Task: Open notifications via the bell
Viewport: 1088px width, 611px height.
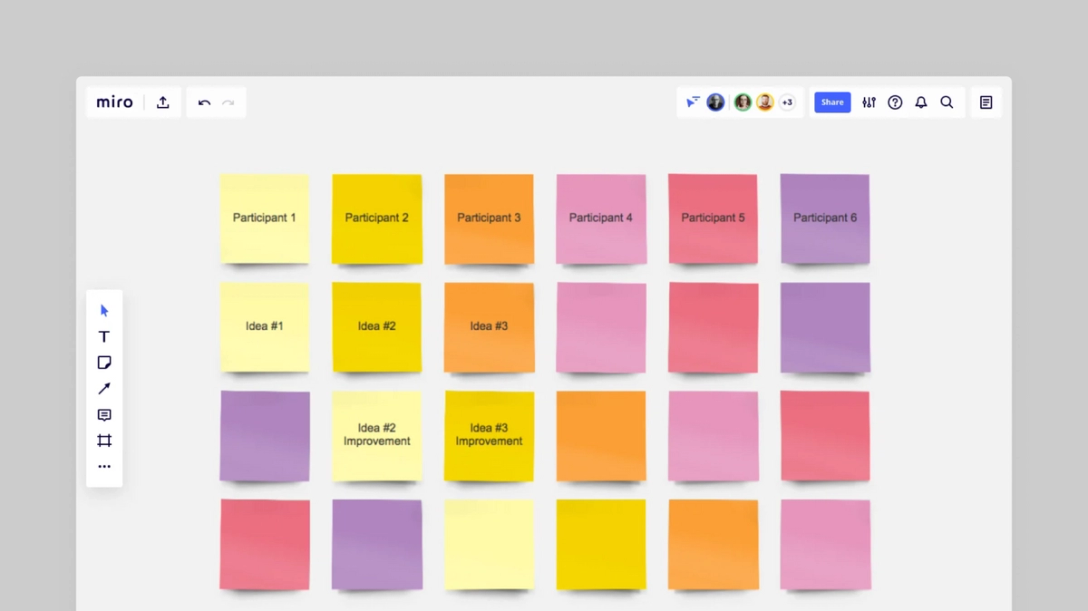Action: (x=920, y=102)
